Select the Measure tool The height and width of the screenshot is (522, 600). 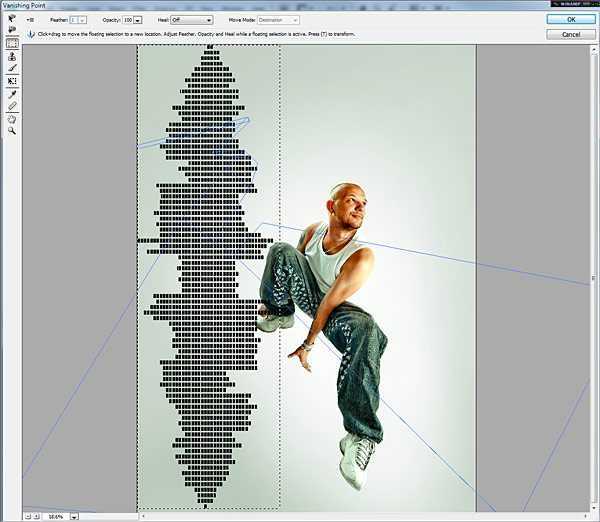(12, 106)
